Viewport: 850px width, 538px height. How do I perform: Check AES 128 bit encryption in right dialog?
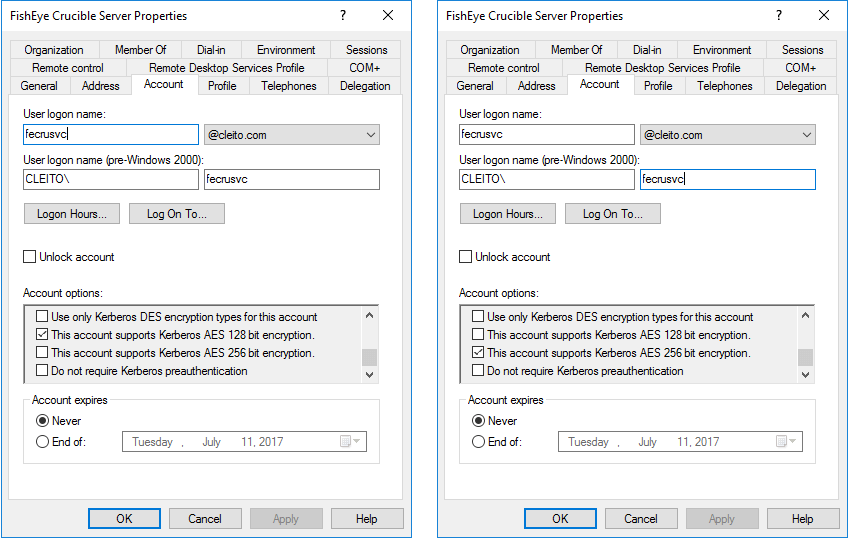point(478,334)
